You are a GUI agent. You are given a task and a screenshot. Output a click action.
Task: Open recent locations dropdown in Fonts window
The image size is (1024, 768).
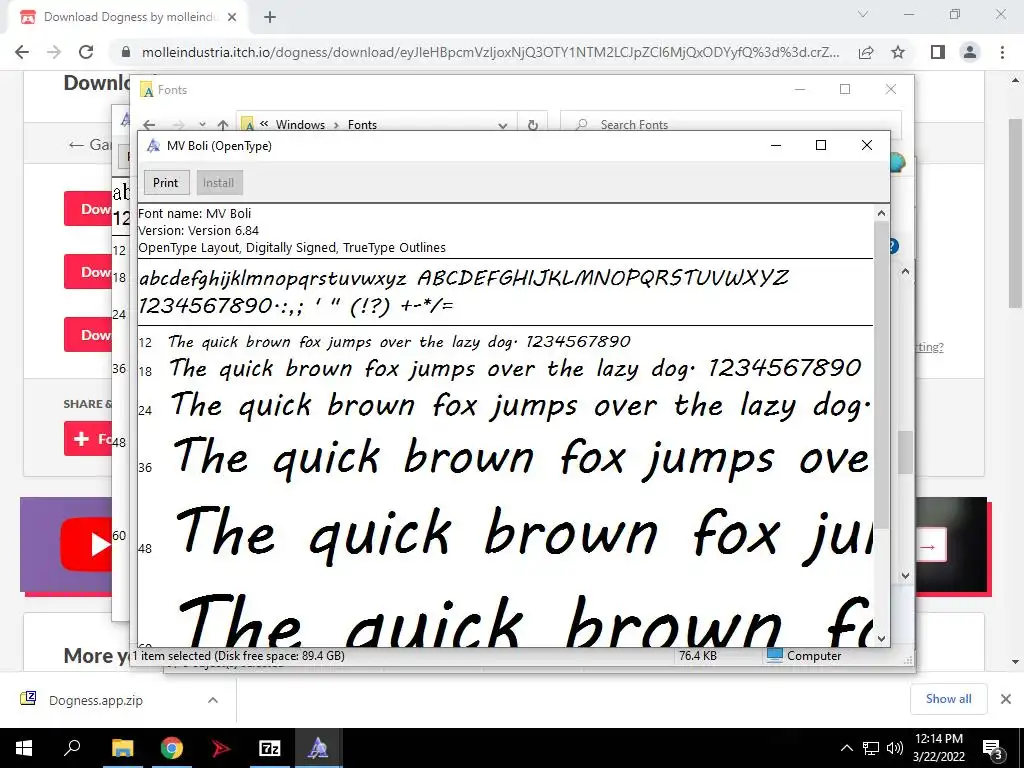[x=202, y=125]
